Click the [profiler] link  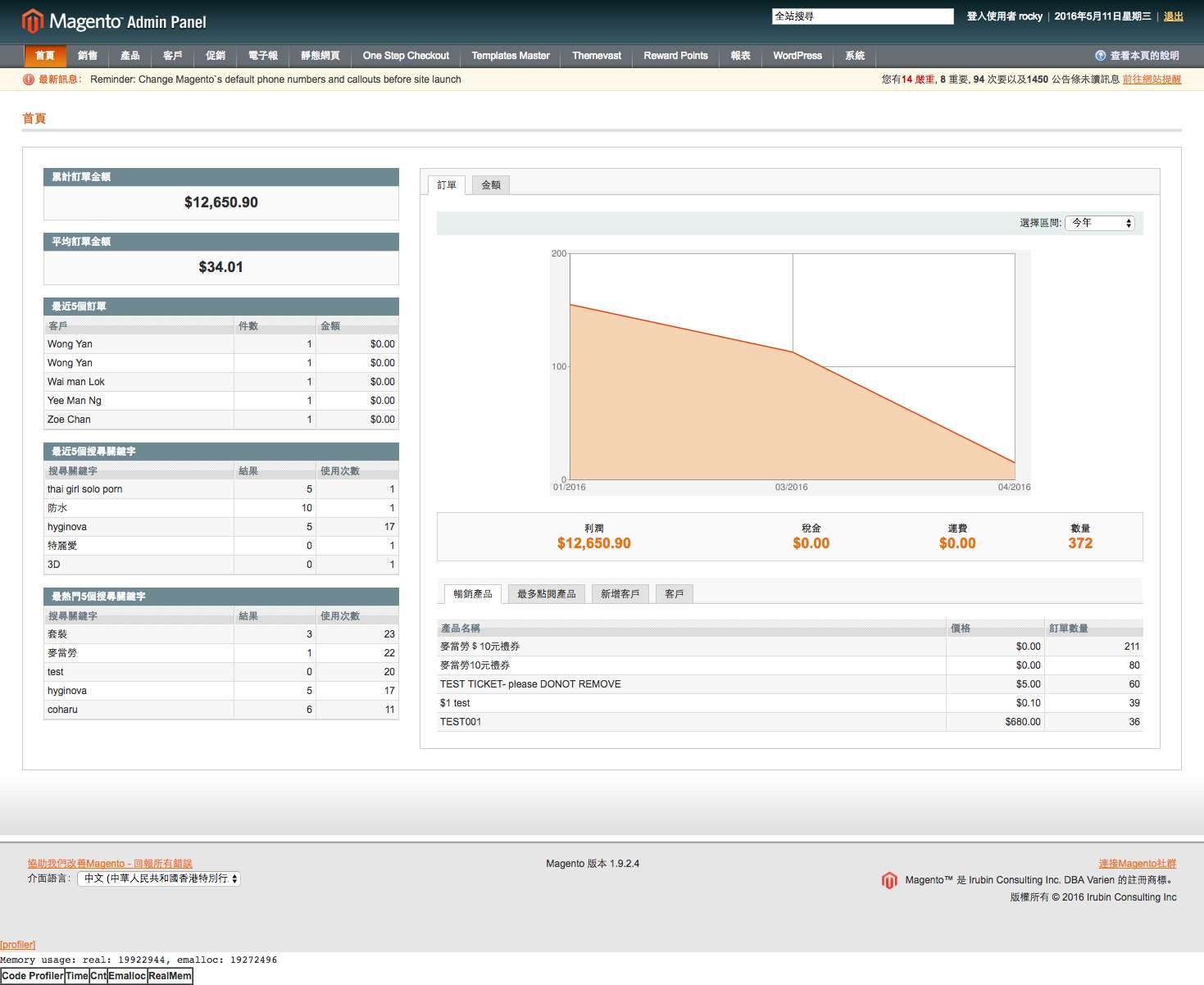[18, 945]
